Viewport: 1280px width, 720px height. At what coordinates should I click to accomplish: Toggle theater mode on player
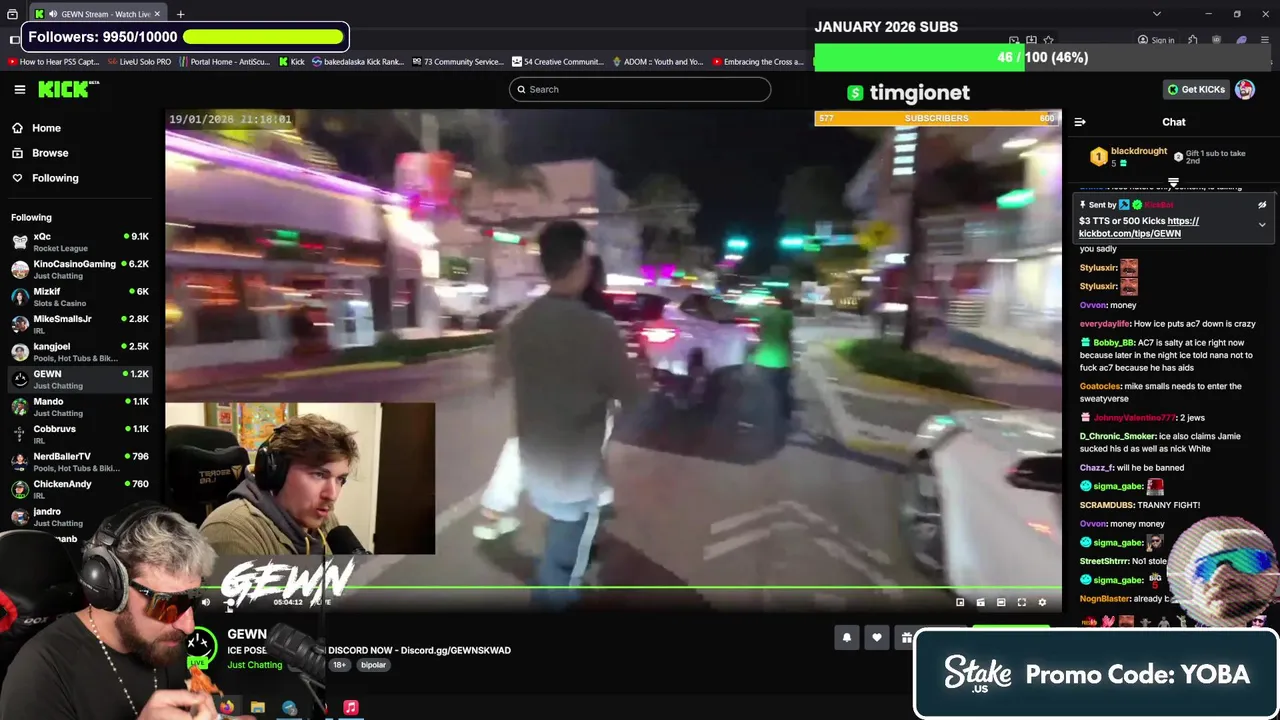pyautogui.click(x=1001, y=602)
